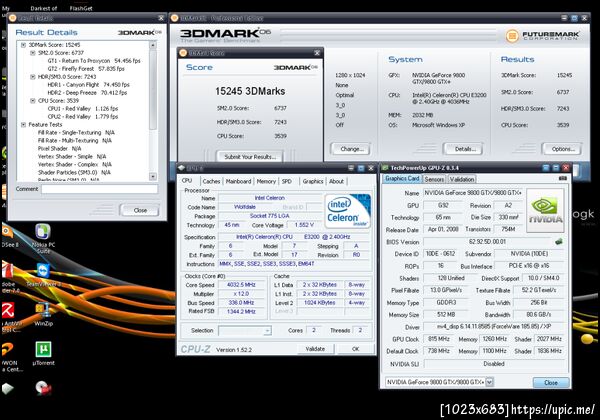Open the Nokia PC Suite desktop icon

click(x=43, y=239)
